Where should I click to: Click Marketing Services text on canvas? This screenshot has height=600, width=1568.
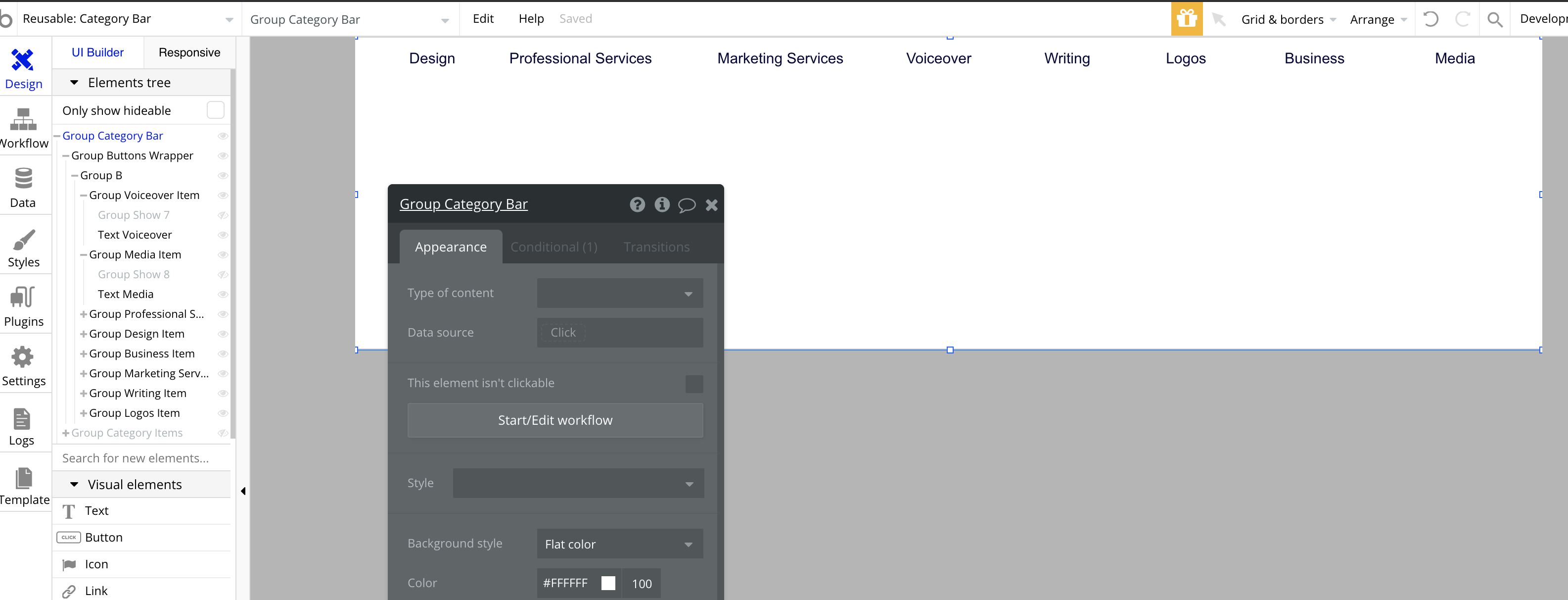coord(780,58)
